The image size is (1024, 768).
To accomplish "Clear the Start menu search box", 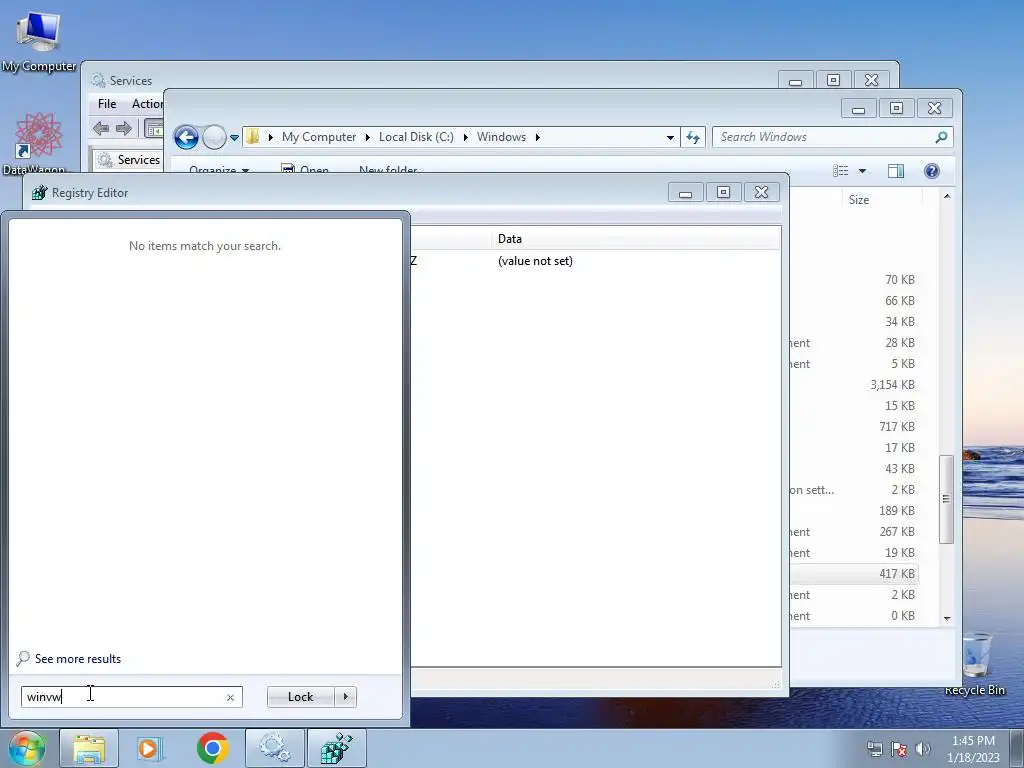I will 231,697.
